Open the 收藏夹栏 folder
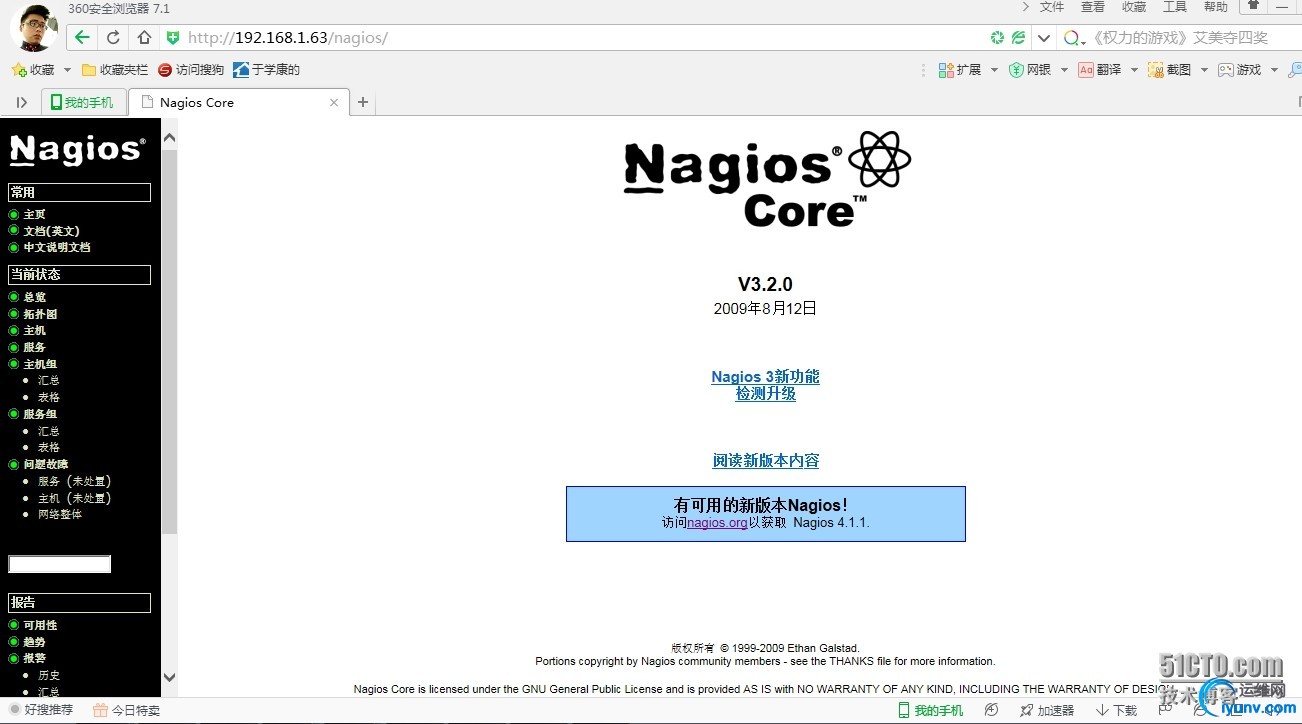The width and height of the screenshot is (1302, 724). click(114, 70)
